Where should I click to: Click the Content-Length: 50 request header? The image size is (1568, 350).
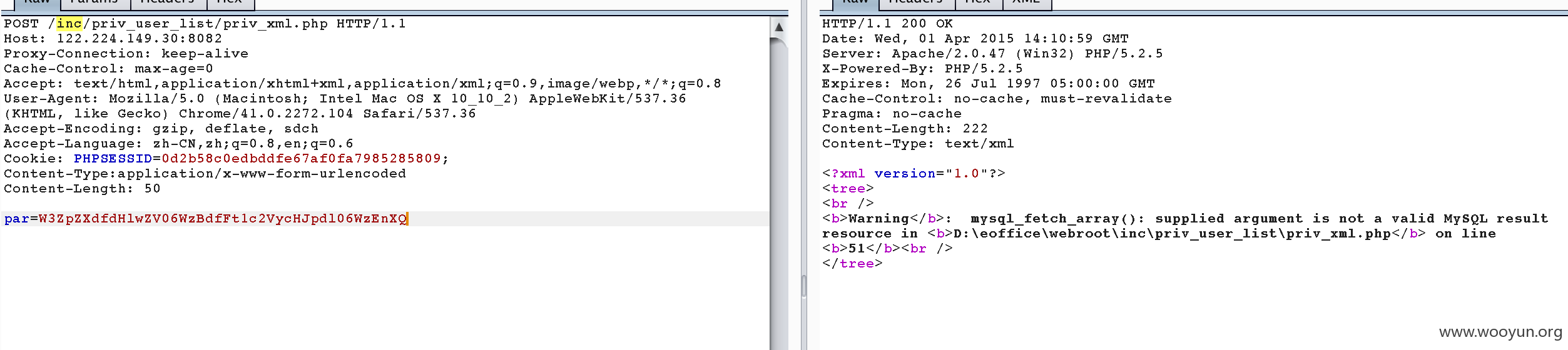[82, 189]
